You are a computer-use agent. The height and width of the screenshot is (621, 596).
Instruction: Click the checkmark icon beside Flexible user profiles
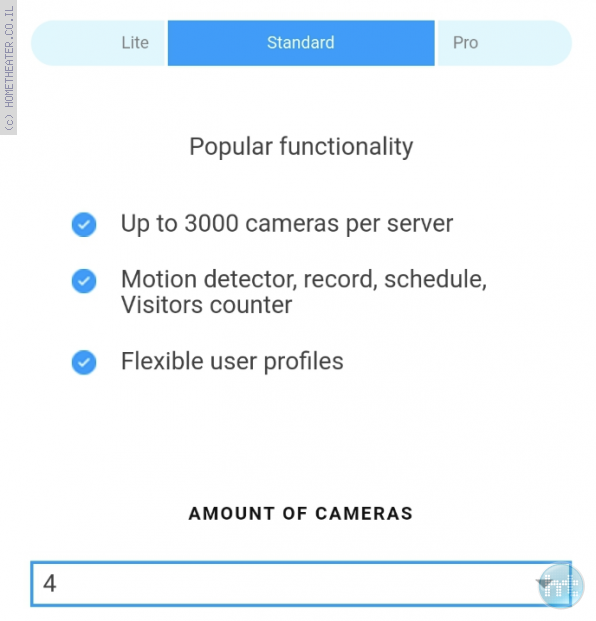[84, 362]
